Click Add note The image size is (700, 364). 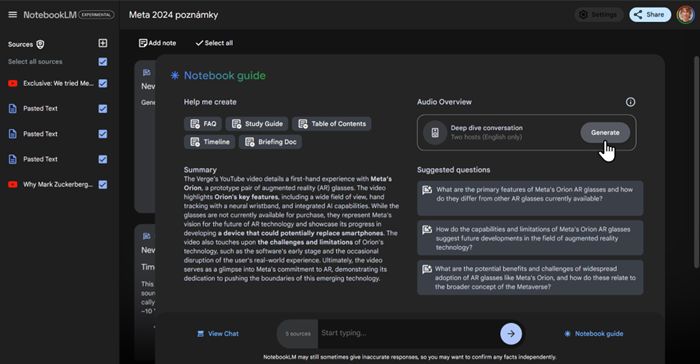coord(158,43)
